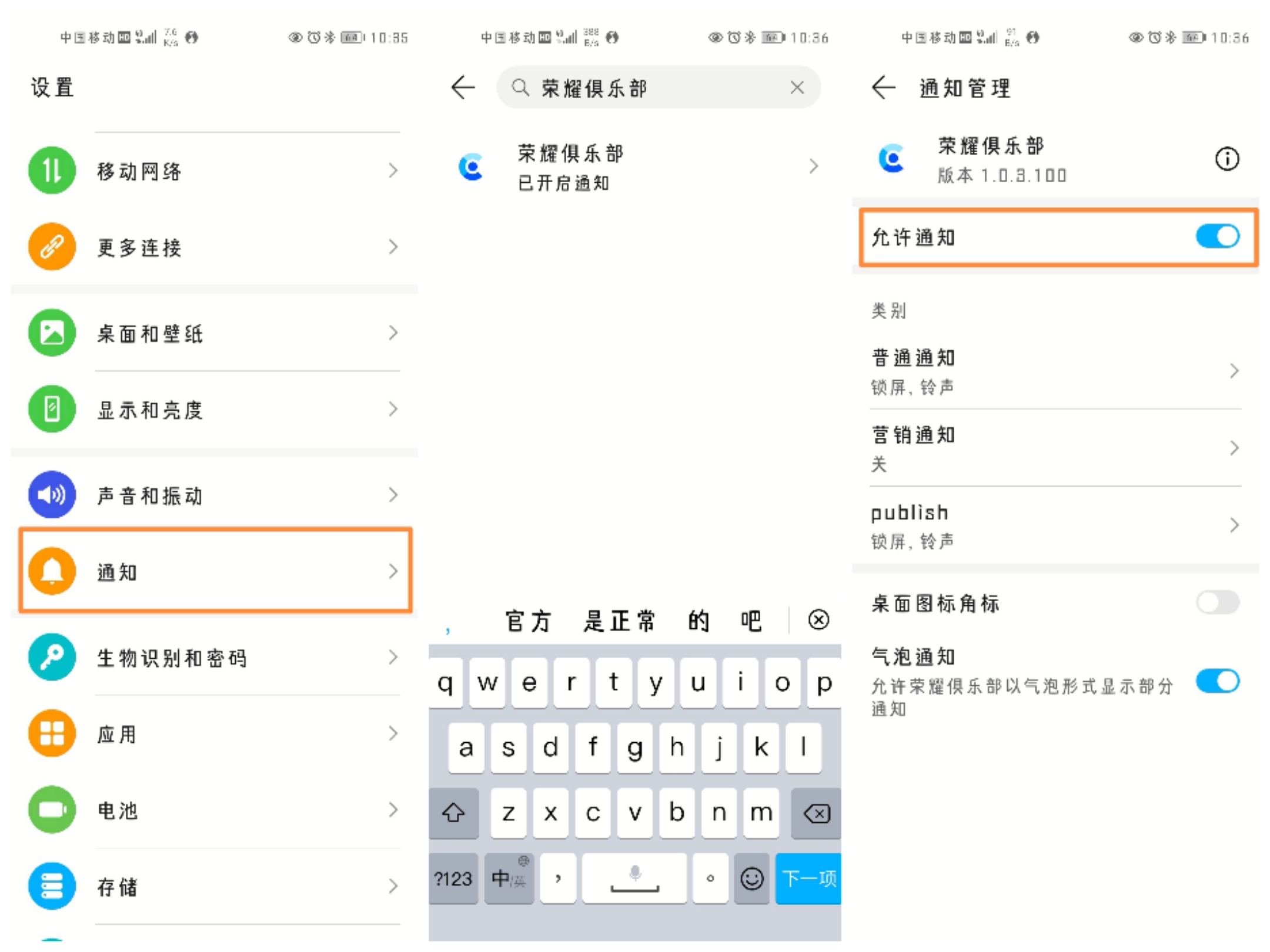The image size is (1270, 952).
Task: Go back from the search screen
Action: tap(463, 88)
